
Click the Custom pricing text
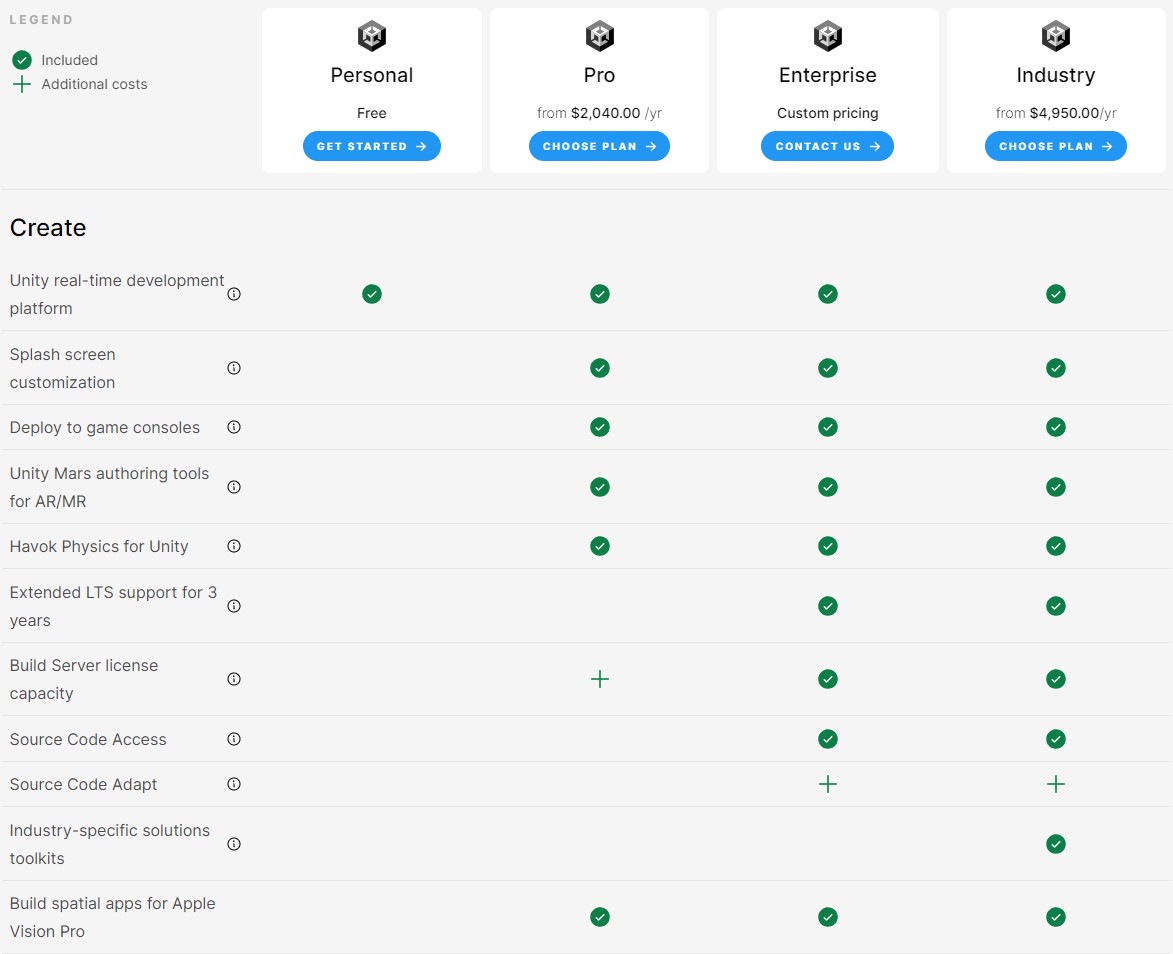(x=827, y=113)
